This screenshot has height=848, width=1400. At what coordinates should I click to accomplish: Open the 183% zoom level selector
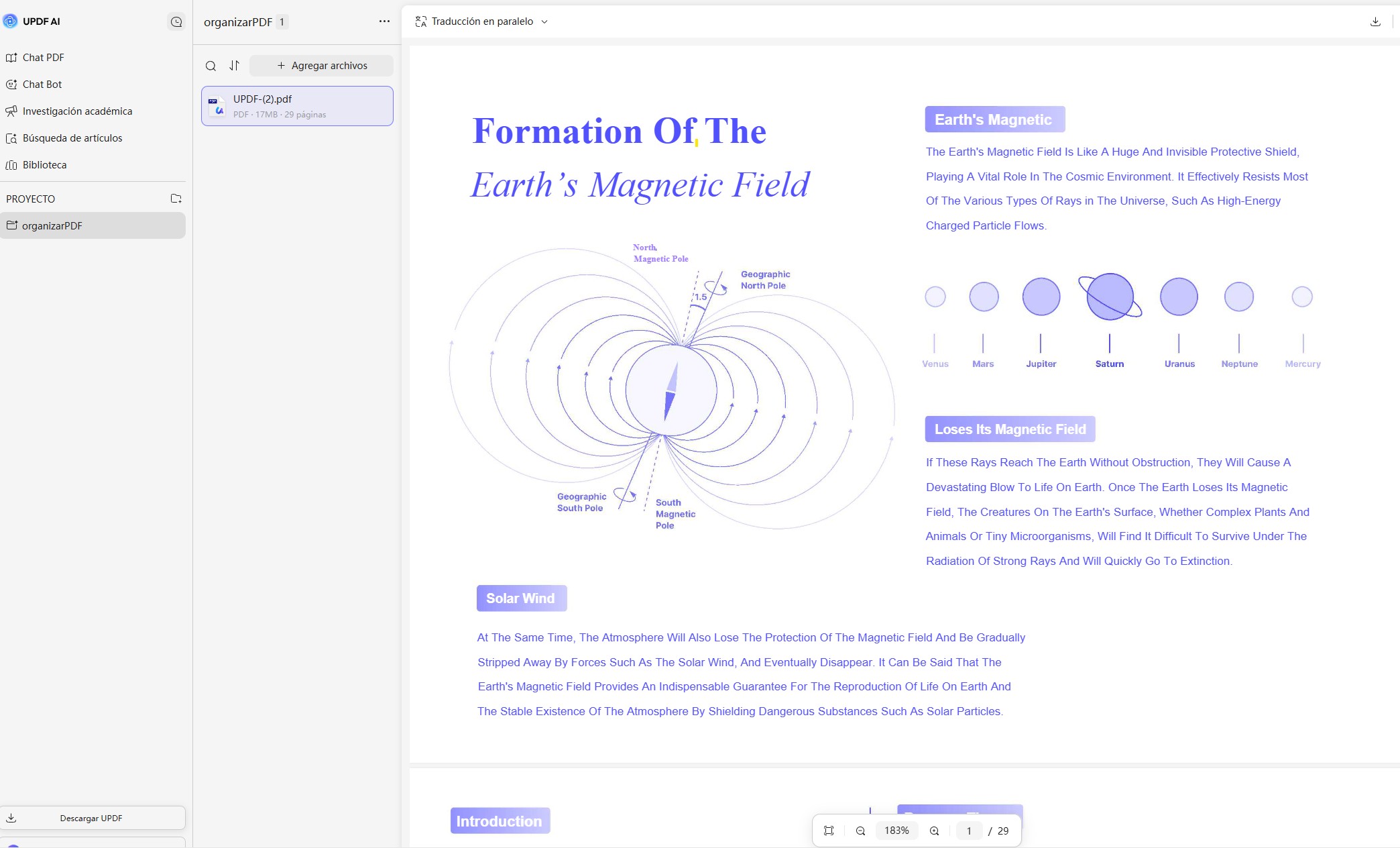tap(896, 831)
